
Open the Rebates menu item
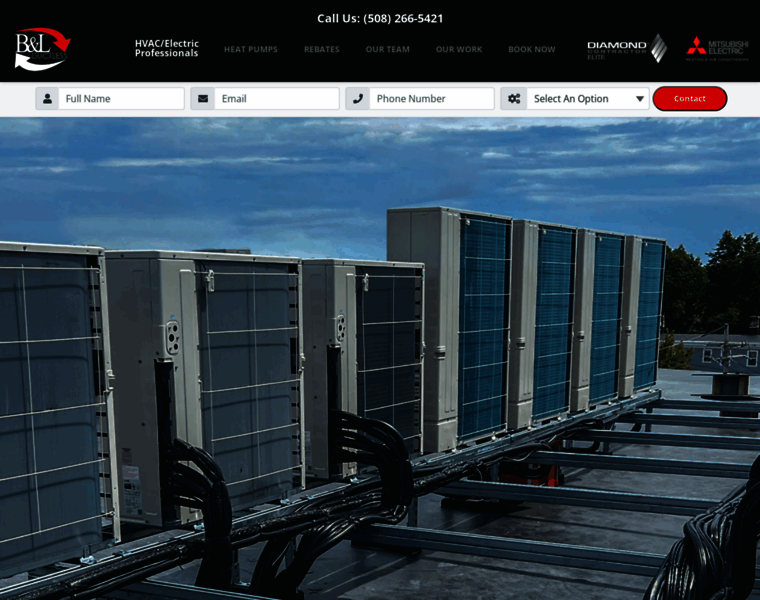pos(322,49)
